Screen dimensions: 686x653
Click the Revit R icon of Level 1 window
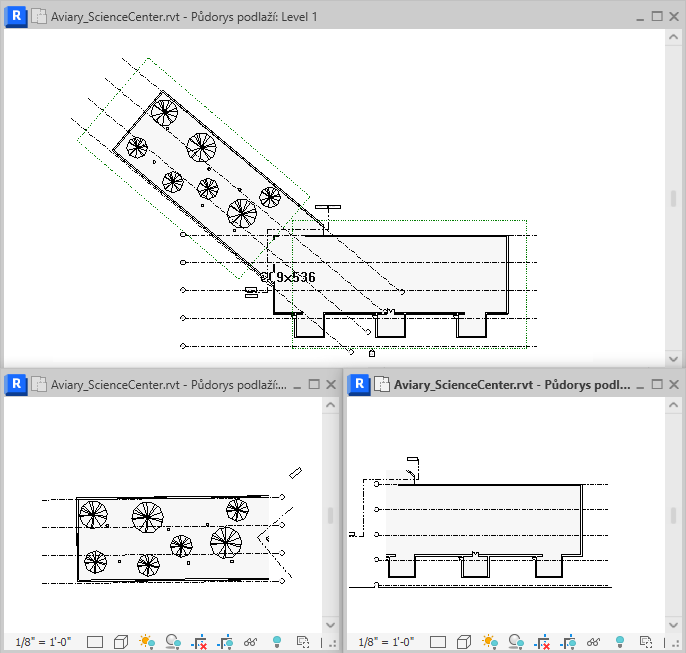coord(16,16)
